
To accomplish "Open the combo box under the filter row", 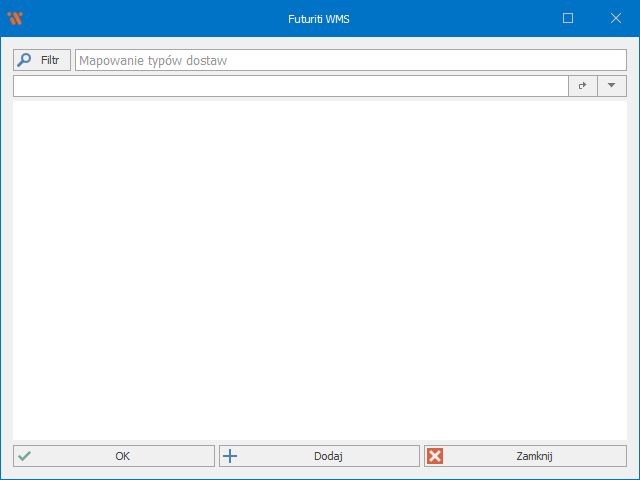I will tap(290, 86).
